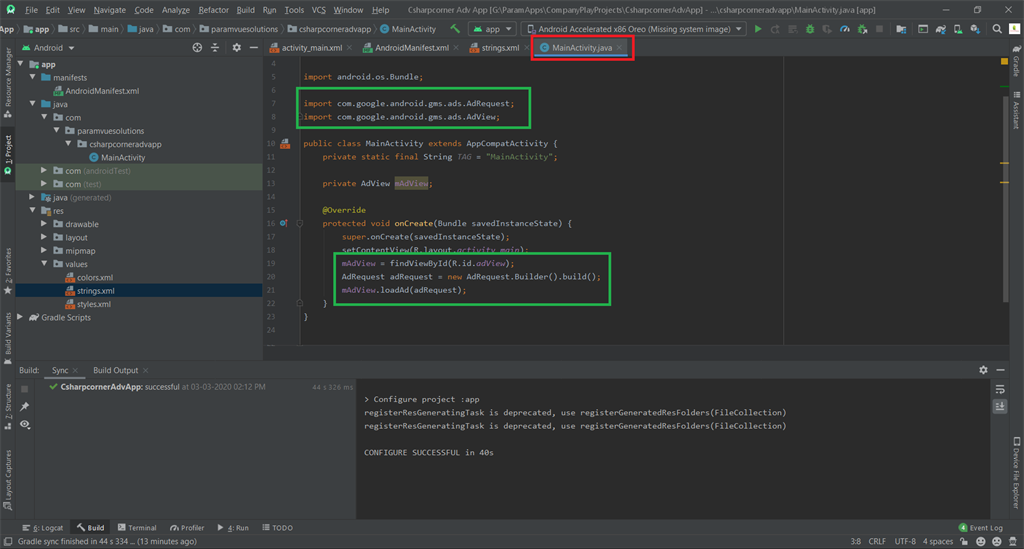Viewport: 1024px width, 549px height.
Task: Open the Device File Explorer side tab
Action: pos(1017,472)
